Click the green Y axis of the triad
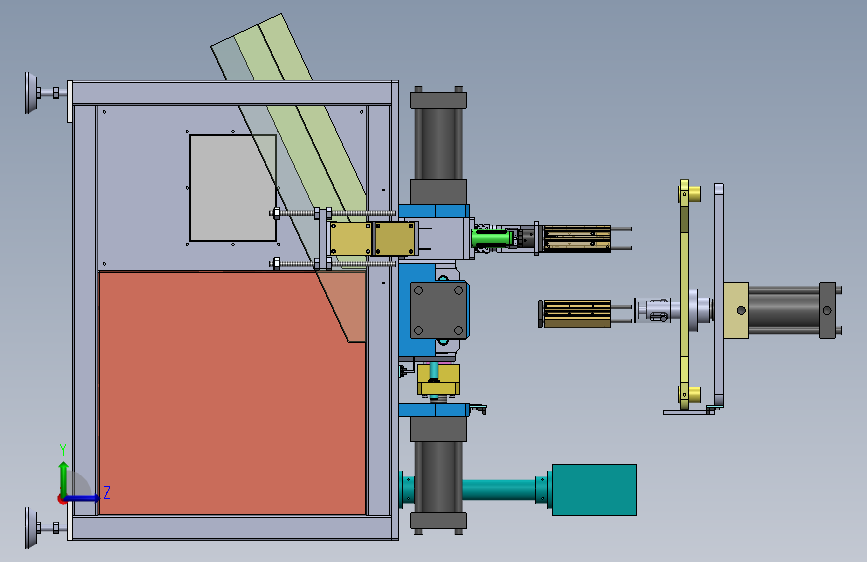867x562 pixels. [x=64, y=478]
